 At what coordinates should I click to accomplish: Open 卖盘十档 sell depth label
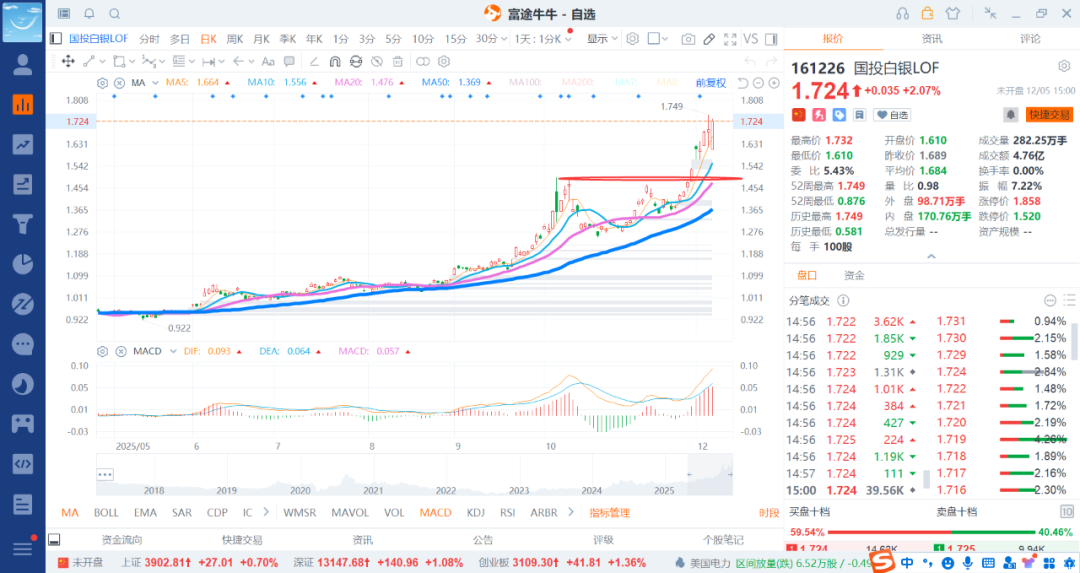point(956,512)
